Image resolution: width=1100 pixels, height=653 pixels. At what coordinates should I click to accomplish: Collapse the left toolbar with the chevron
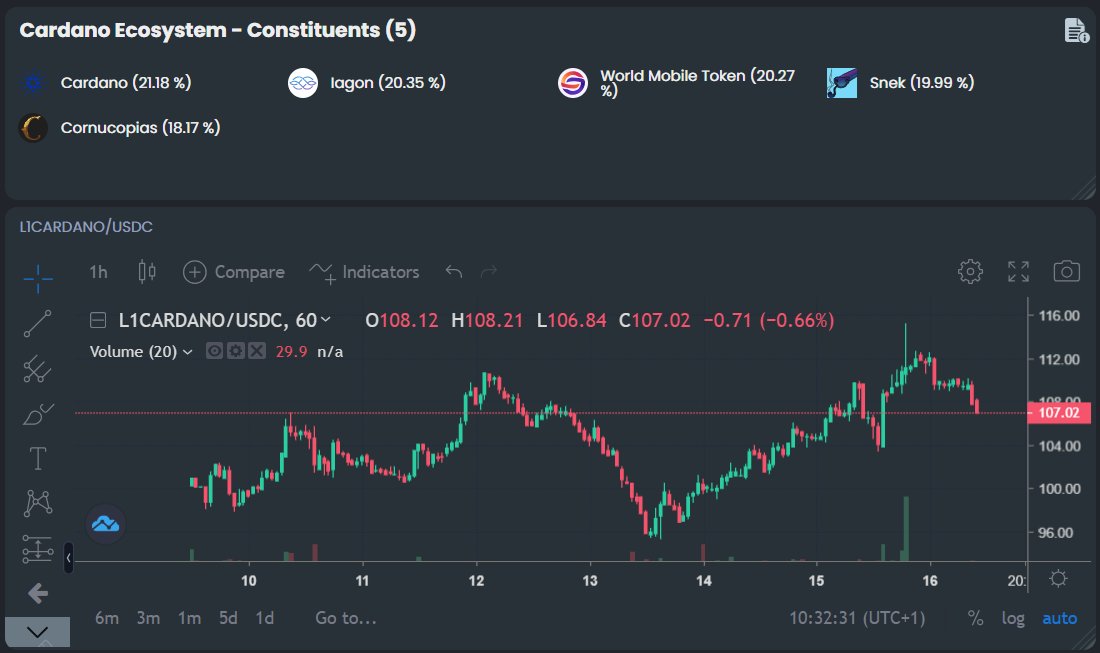(37, 631)
